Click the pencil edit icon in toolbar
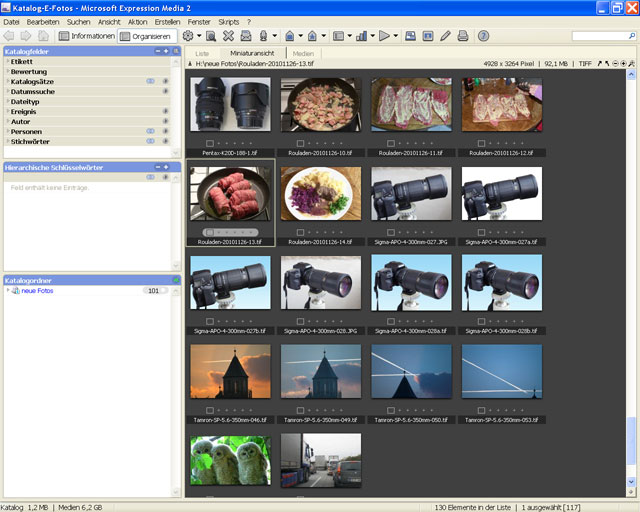The image size is (640, 512). click(445, 36)
